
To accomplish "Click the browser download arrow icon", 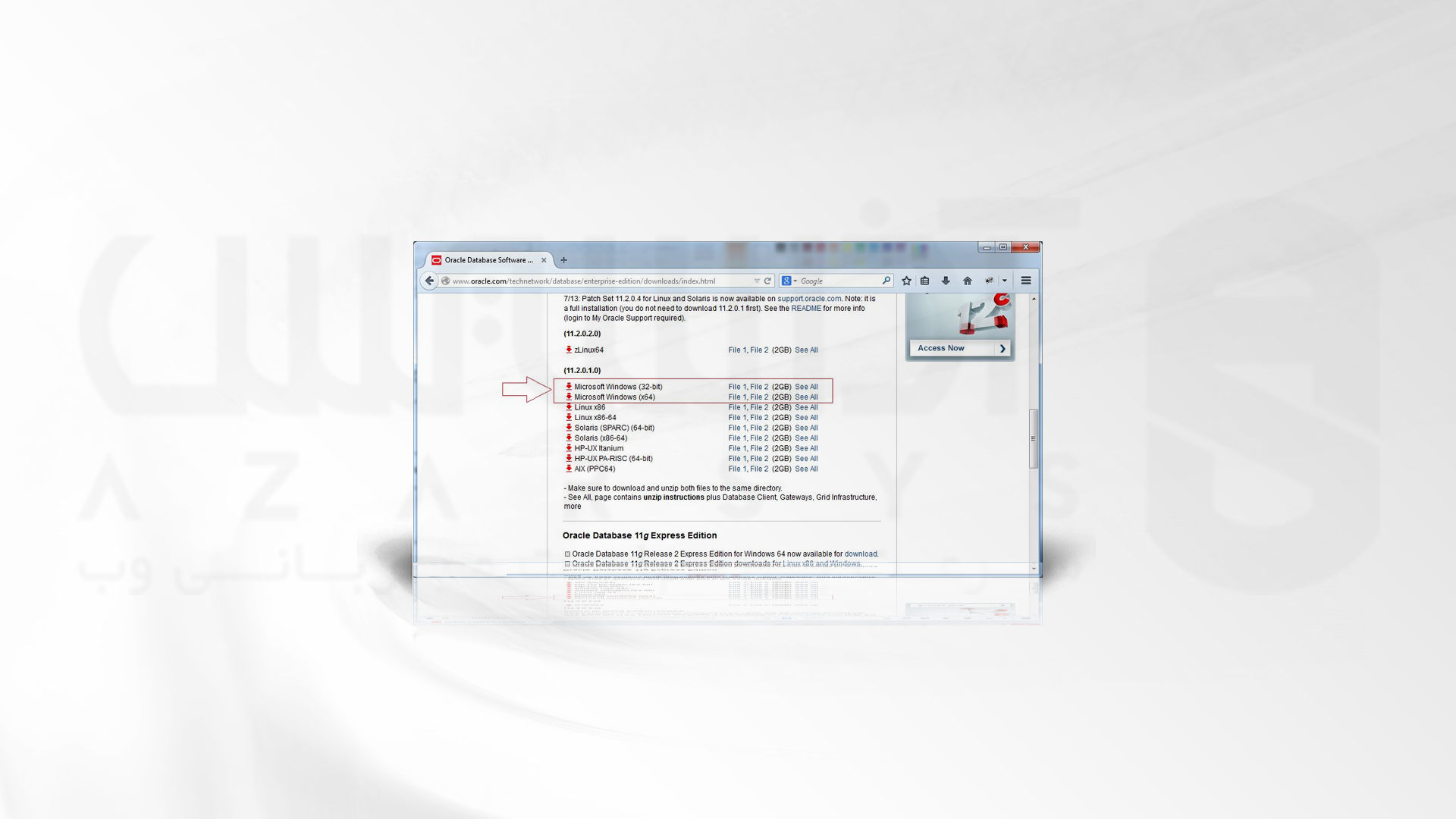I will click(x=946, y=281).
